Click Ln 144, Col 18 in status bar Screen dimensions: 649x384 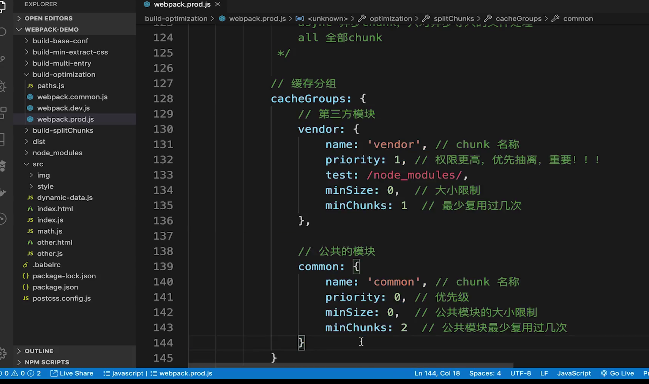437,373
